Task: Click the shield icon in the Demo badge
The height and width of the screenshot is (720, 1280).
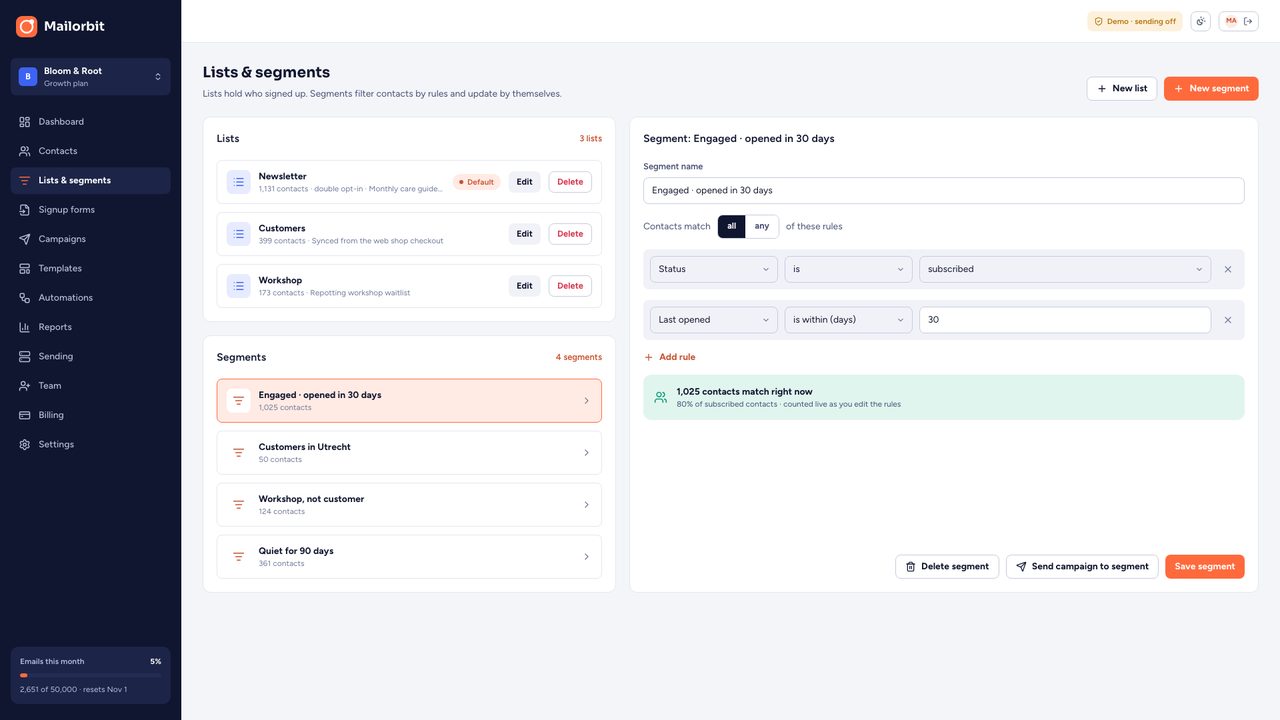Action: coord(1098,21)
